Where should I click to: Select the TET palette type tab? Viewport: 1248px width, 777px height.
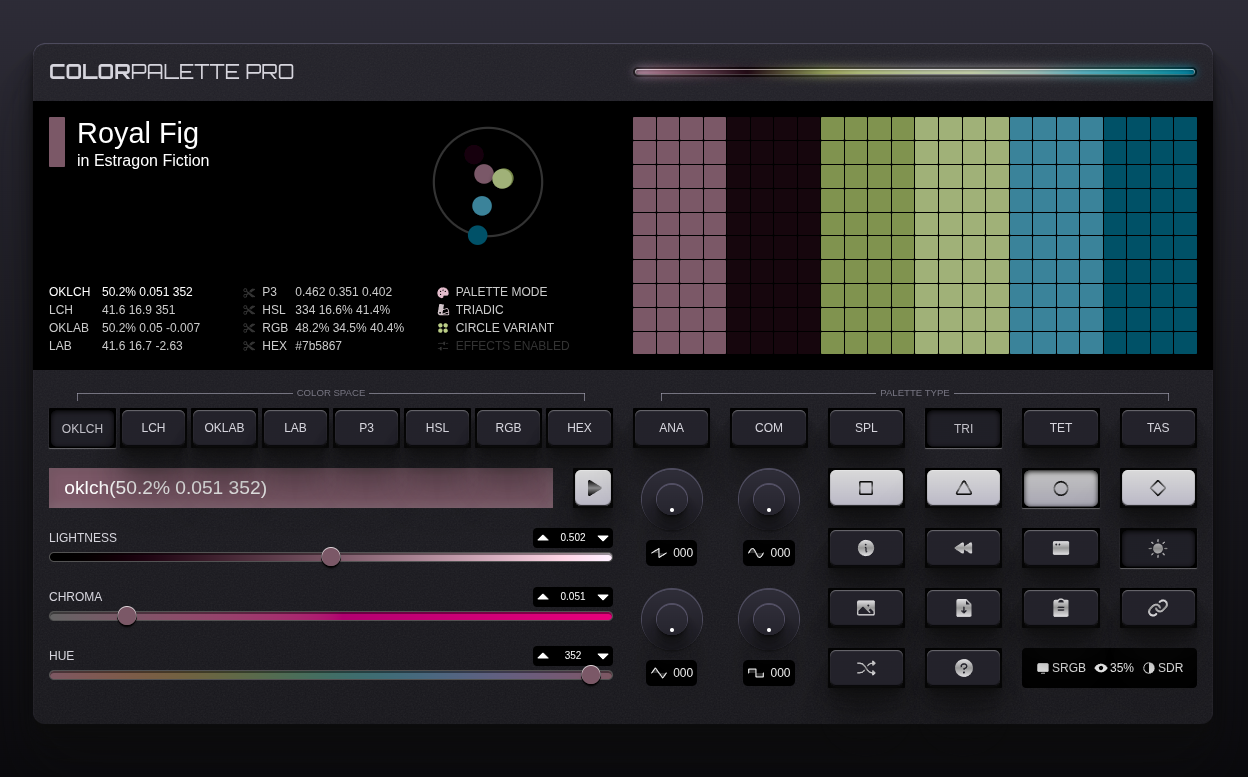click(1061, 428)
